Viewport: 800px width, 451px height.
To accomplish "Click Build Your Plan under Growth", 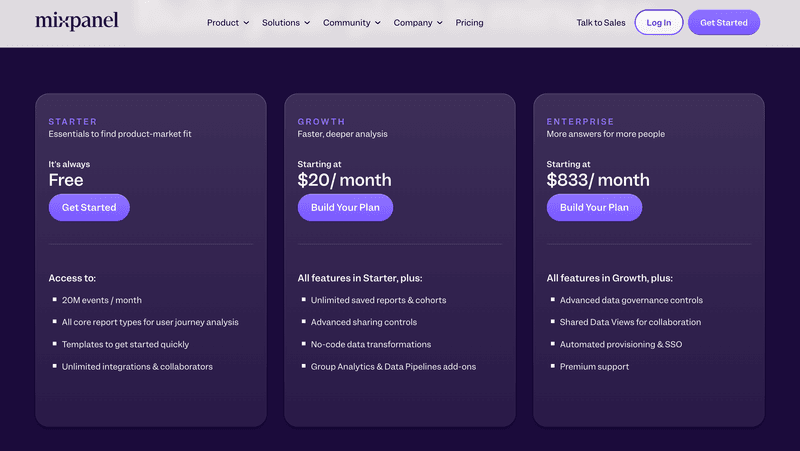I will tap(345, 207).
